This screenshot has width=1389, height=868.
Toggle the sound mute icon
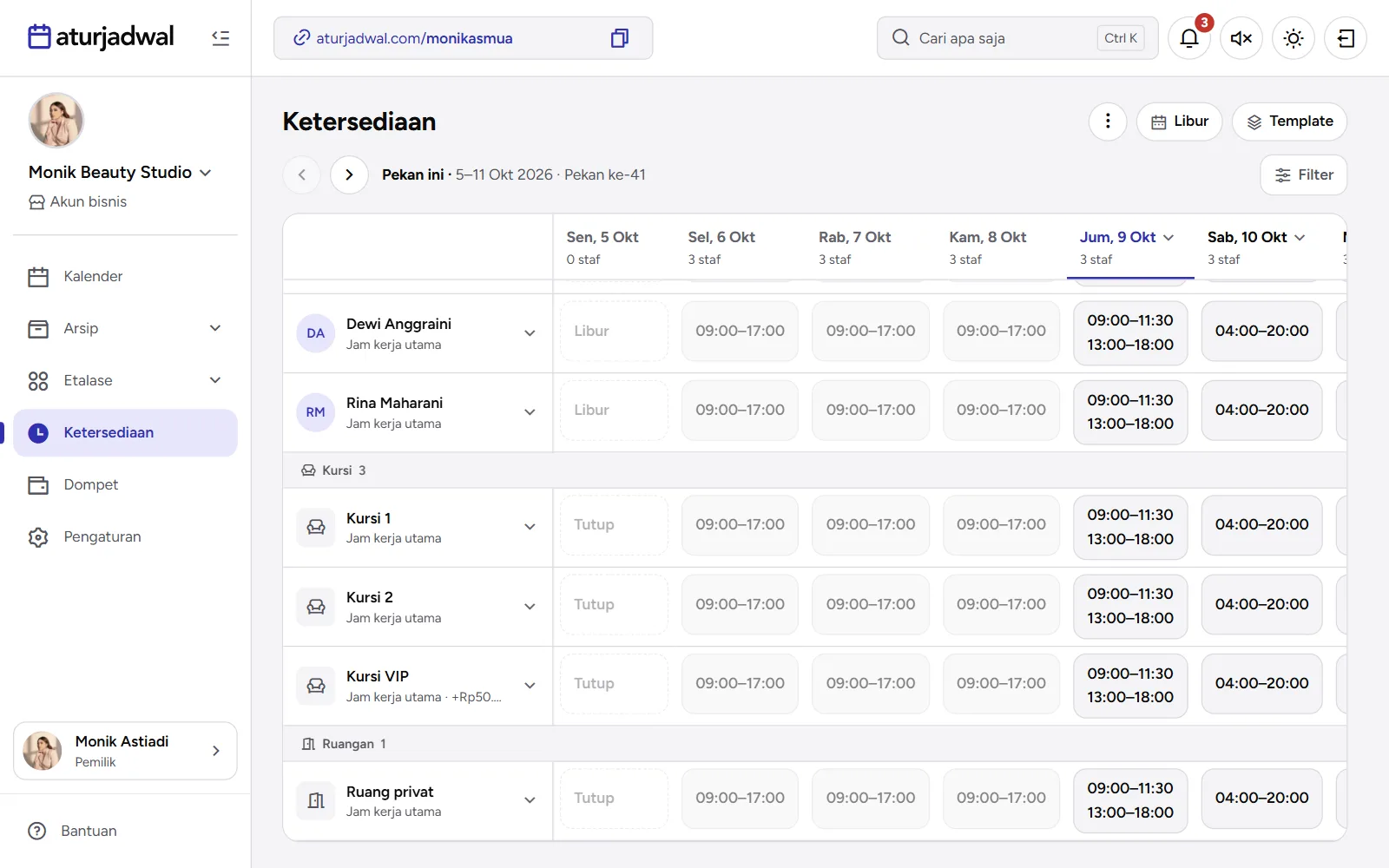1241,38
